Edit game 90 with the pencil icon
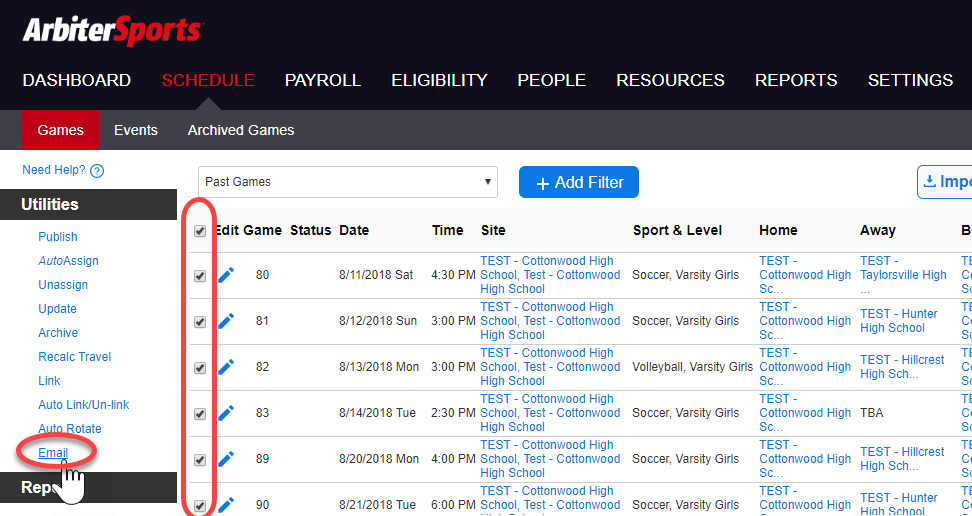The image size is (972, 516). (226, 504)
